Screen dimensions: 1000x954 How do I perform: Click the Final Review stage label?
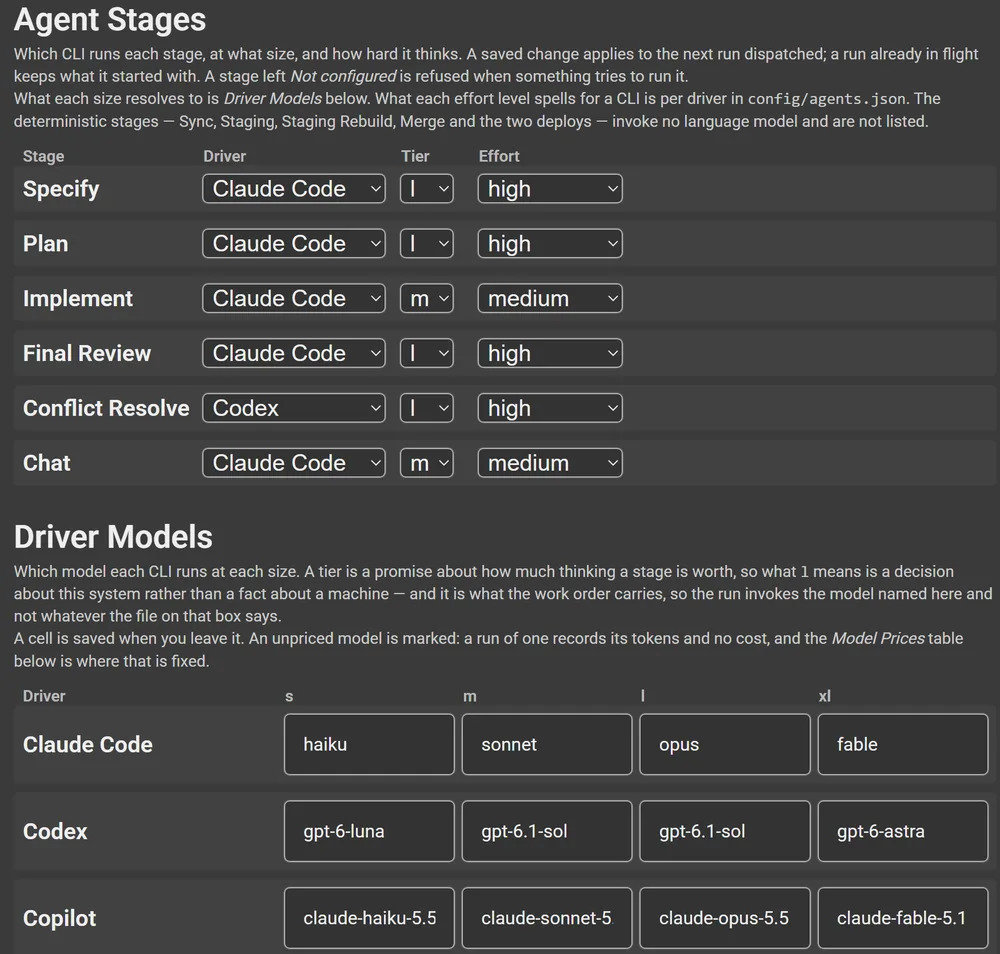87,353
